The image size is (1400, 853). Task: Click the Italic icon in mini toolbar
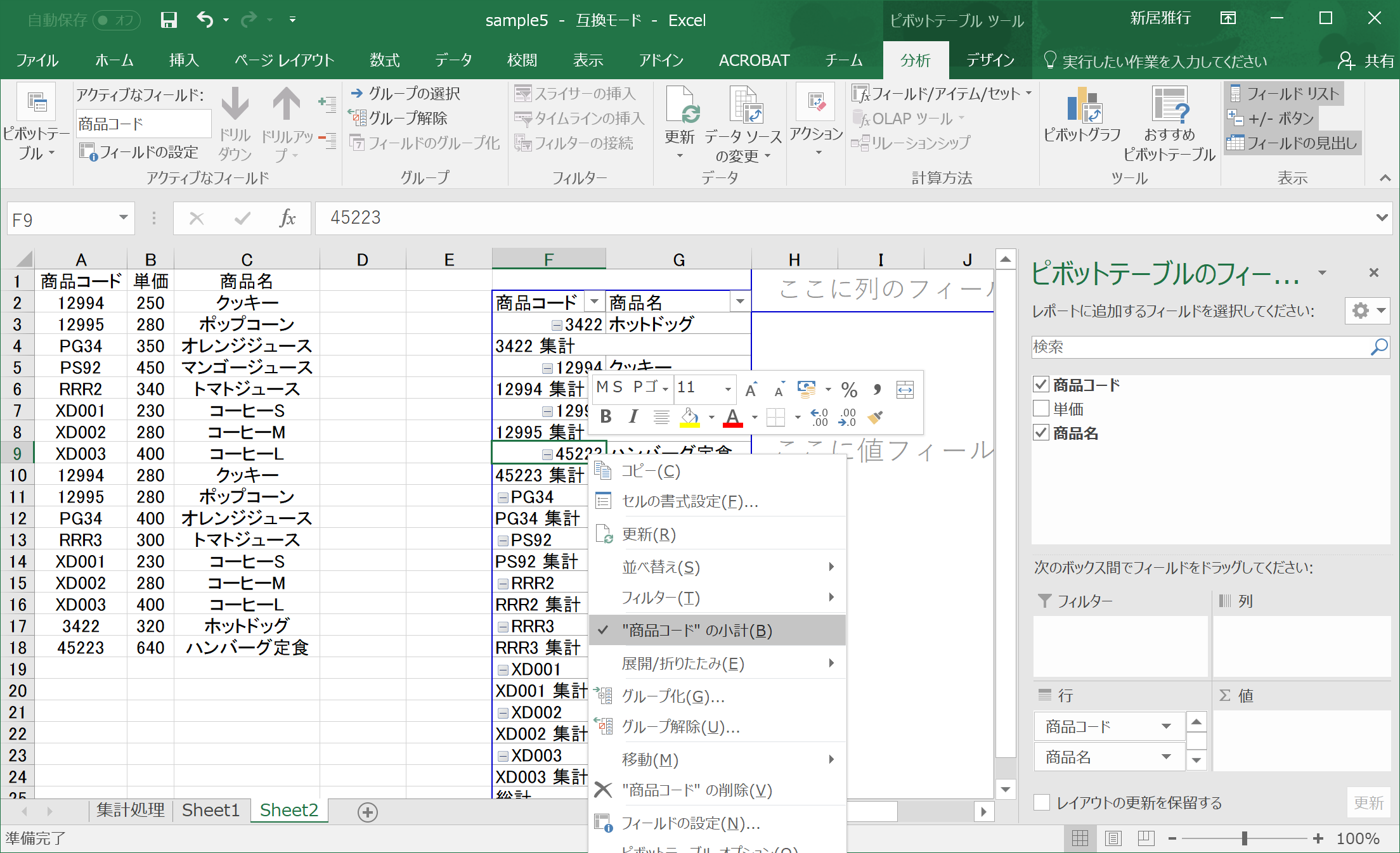tap(633, 416)
